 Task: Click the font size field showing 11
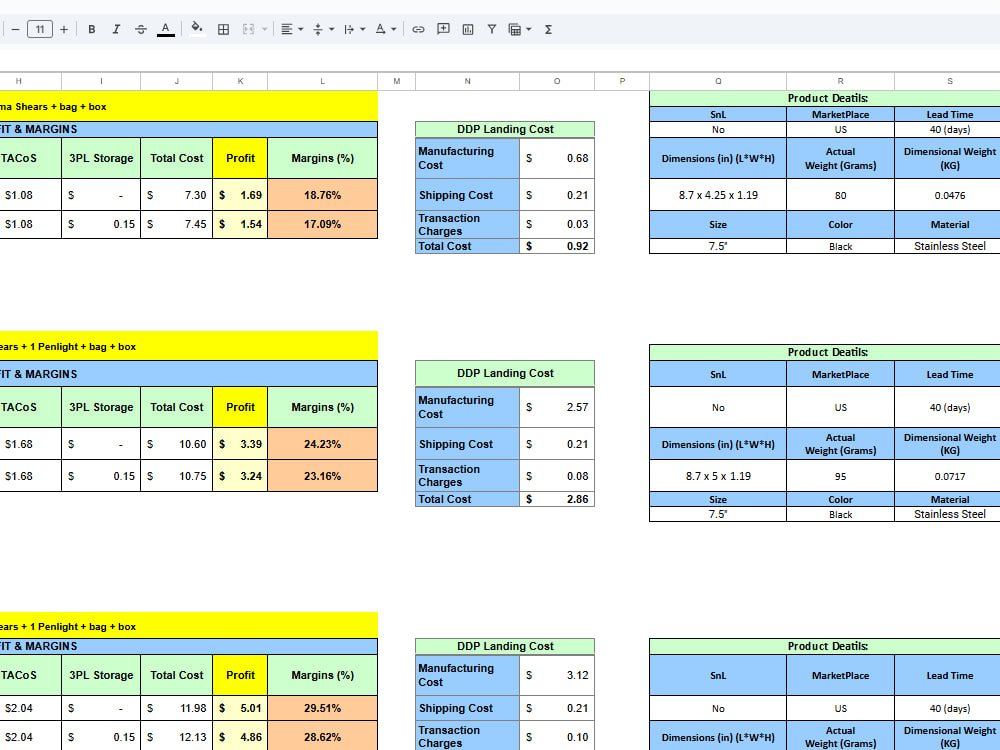pos(40,29)
